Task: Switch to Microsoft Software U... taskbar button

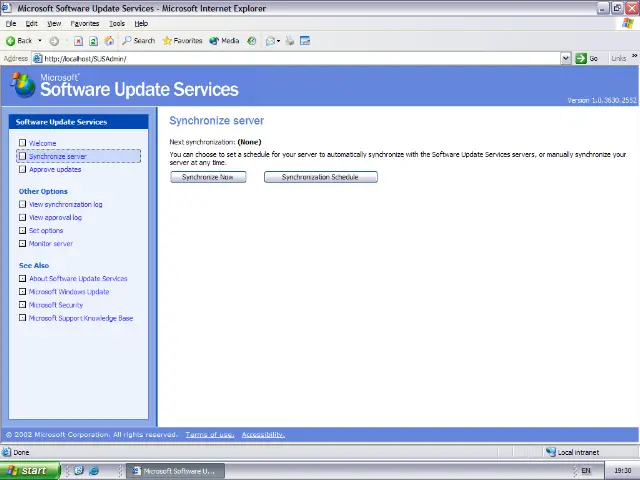Action: click(176, 471)
